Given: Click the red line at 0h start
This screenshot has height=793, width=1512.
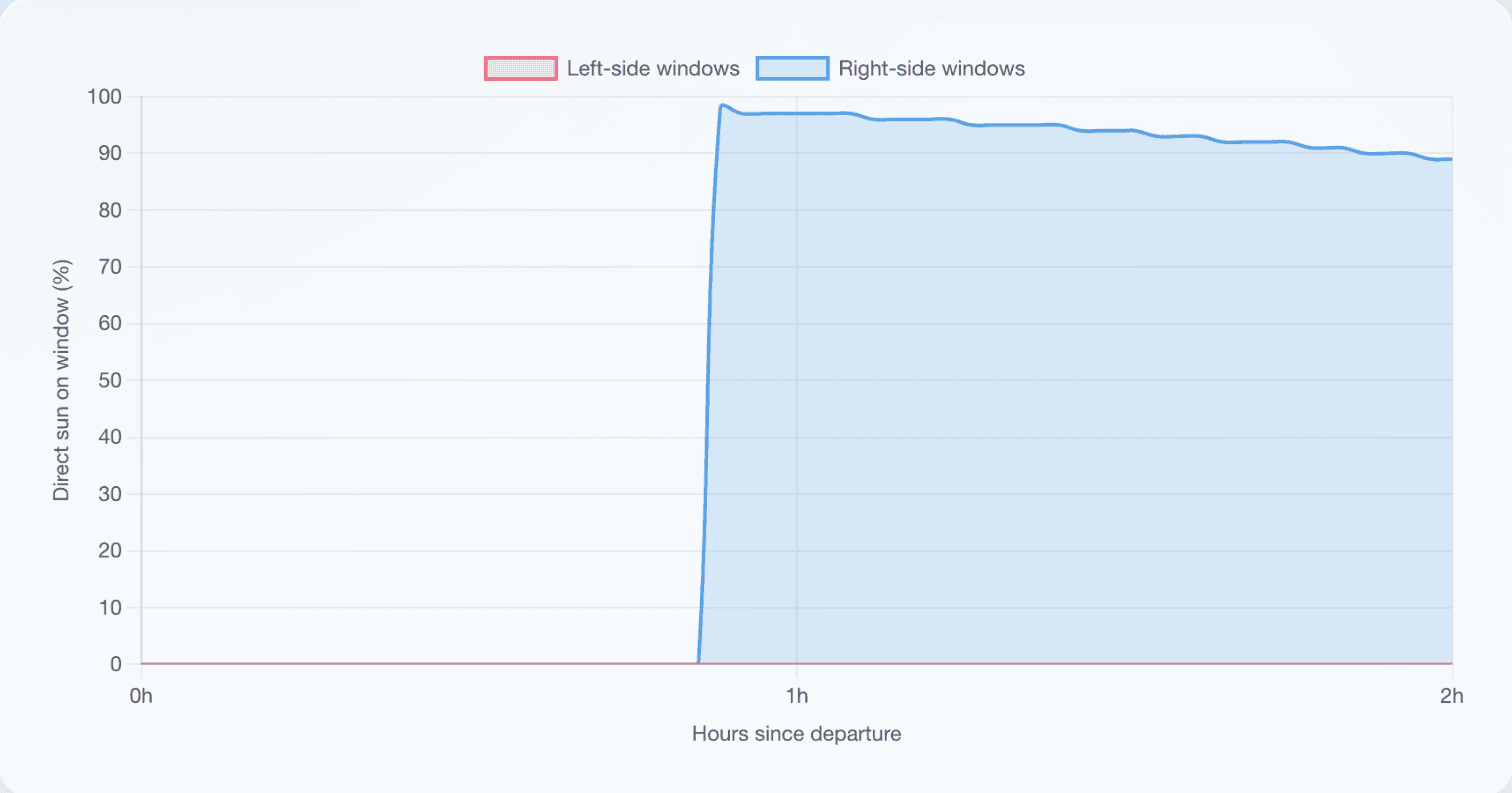Looking at the screenshot, I should pyautogui.click(x=143, y=663).
